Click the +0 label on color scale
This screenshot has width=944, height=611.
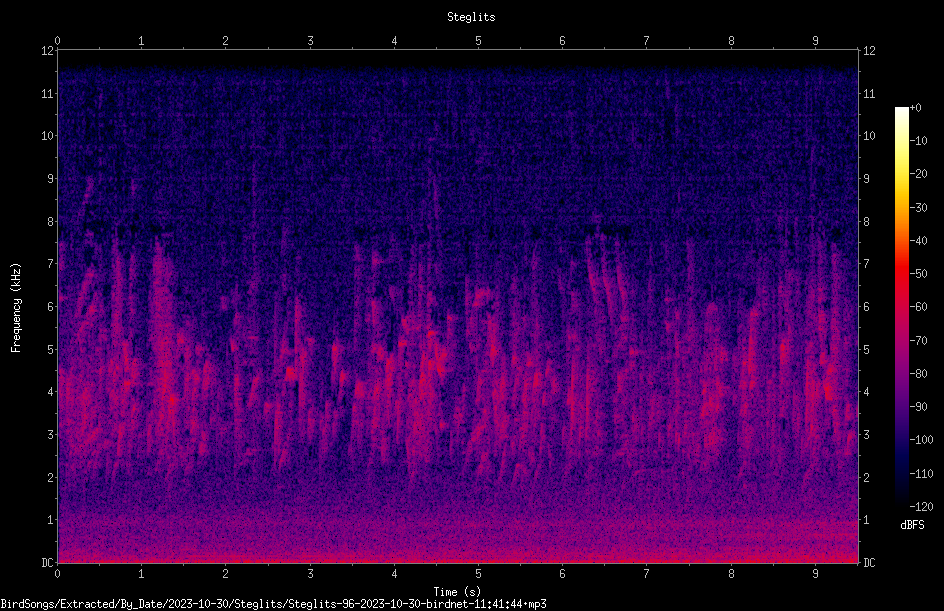pos(915,108)
